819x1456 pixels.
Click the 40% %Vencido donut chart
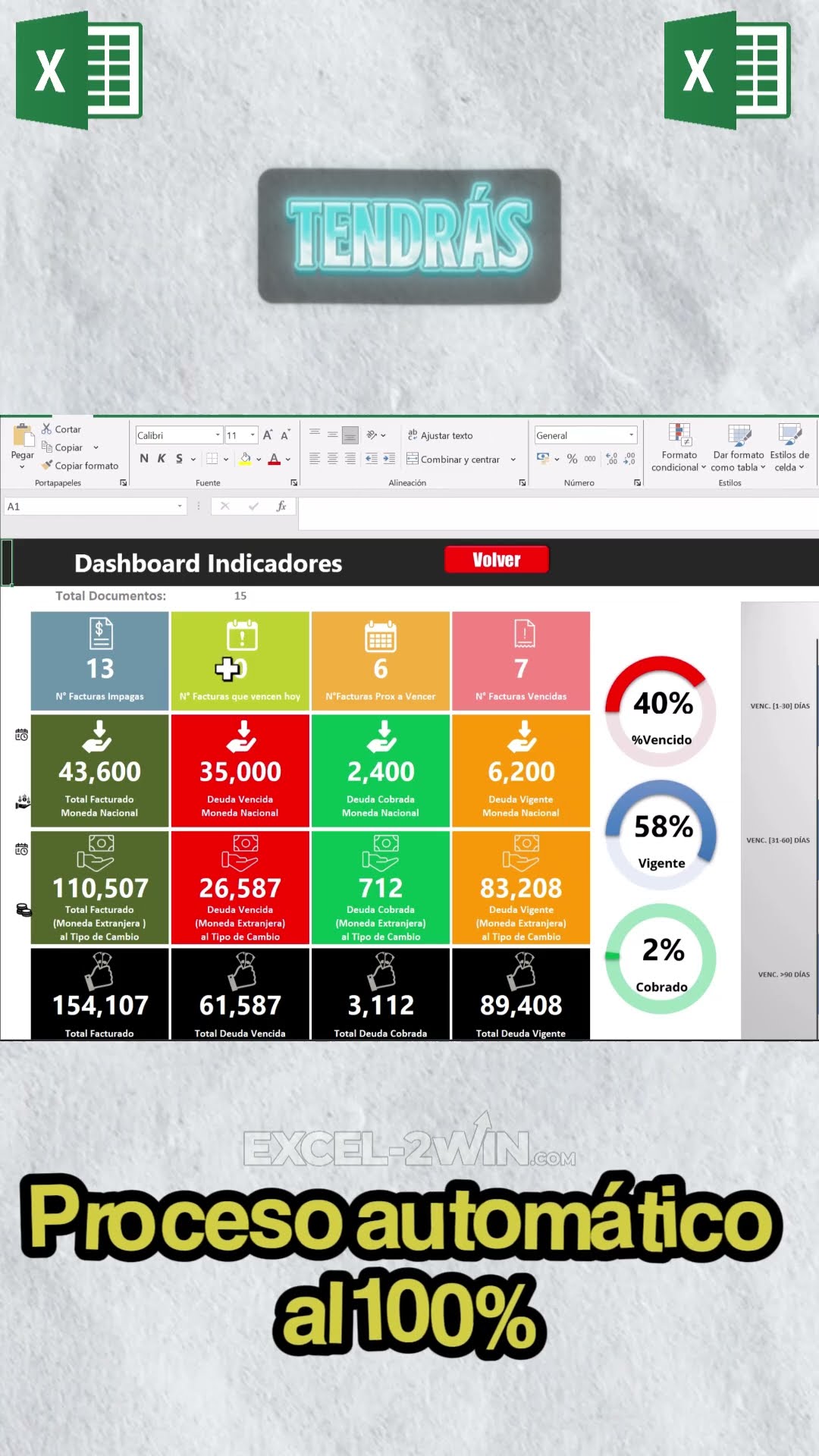[661, 712]
